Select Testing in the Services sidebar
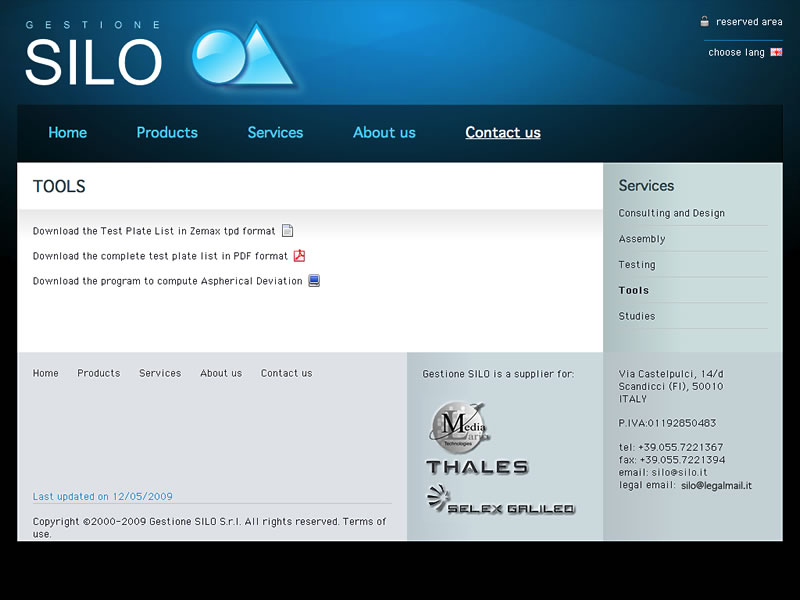Image resolution: width=800 pixels, height=600 pixels. tap(637, 265)
